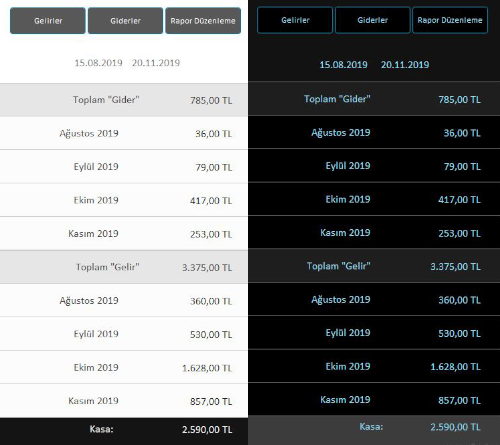Screen dimensions: 500x445
Task: Open Gelirler in the light theme panel
Action: click(48, 21)
